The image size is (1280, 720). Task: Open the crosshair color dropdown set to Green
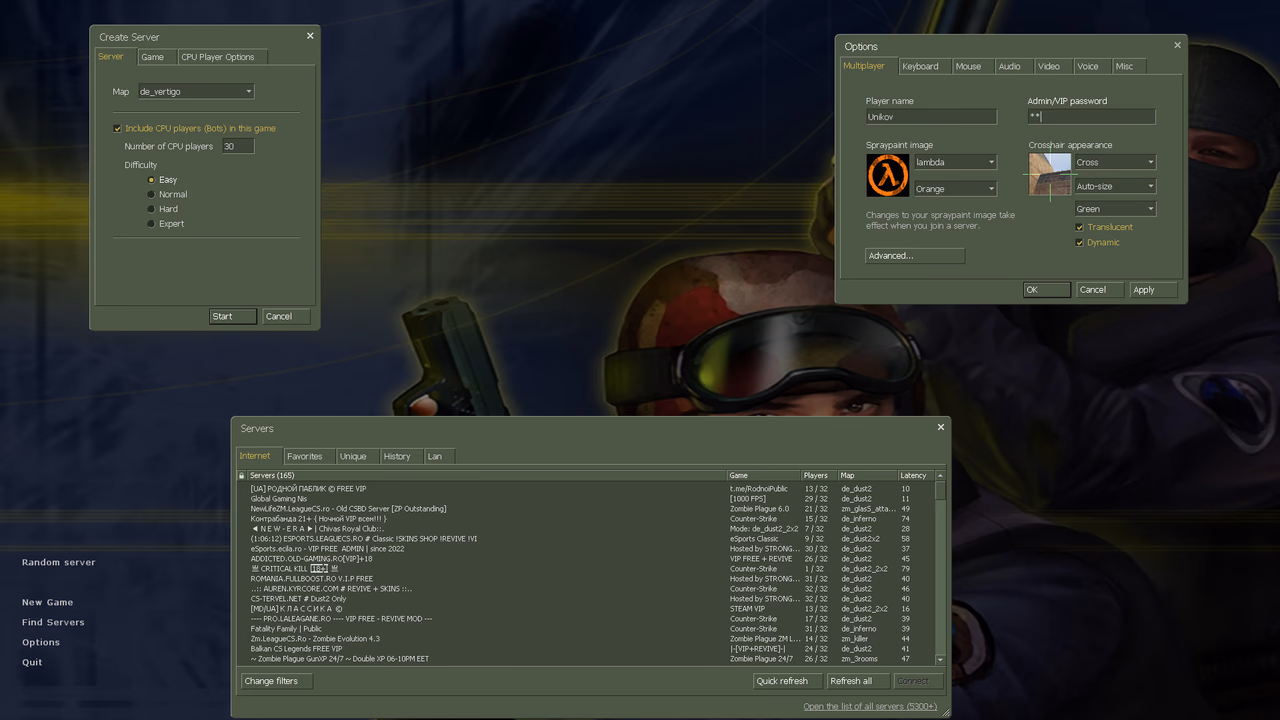click(x=1115, y=209)
